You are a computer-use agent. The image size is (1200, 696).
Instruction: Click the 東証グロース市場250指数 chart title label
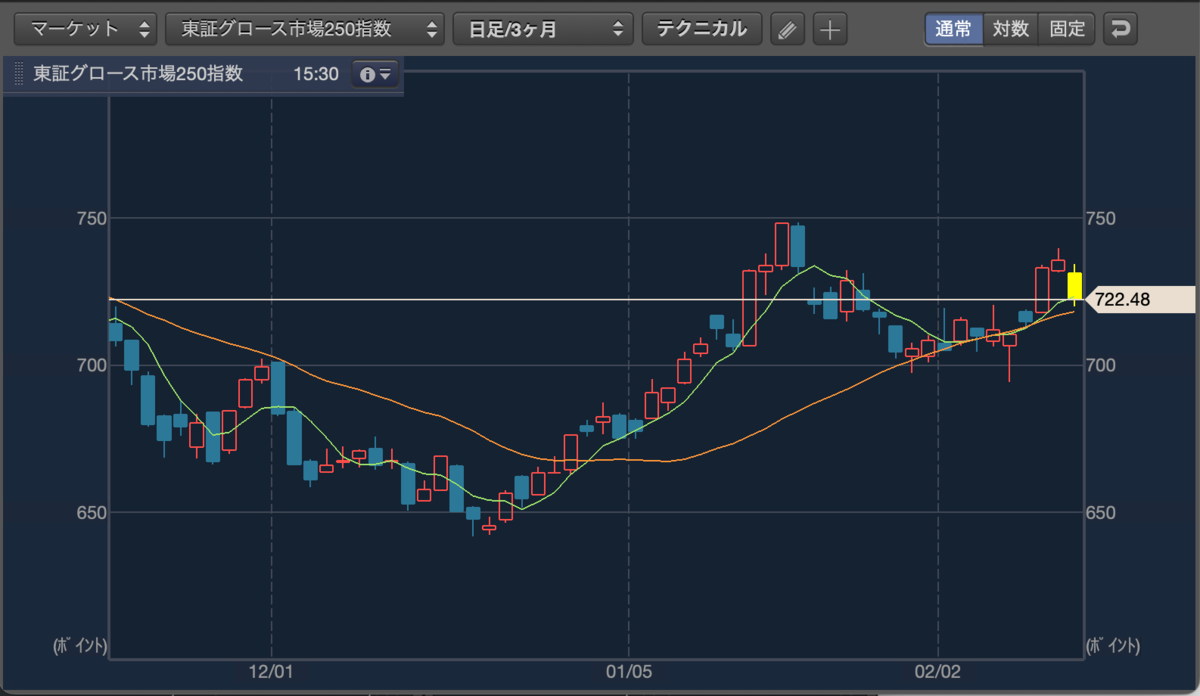(x=138, y=75)
